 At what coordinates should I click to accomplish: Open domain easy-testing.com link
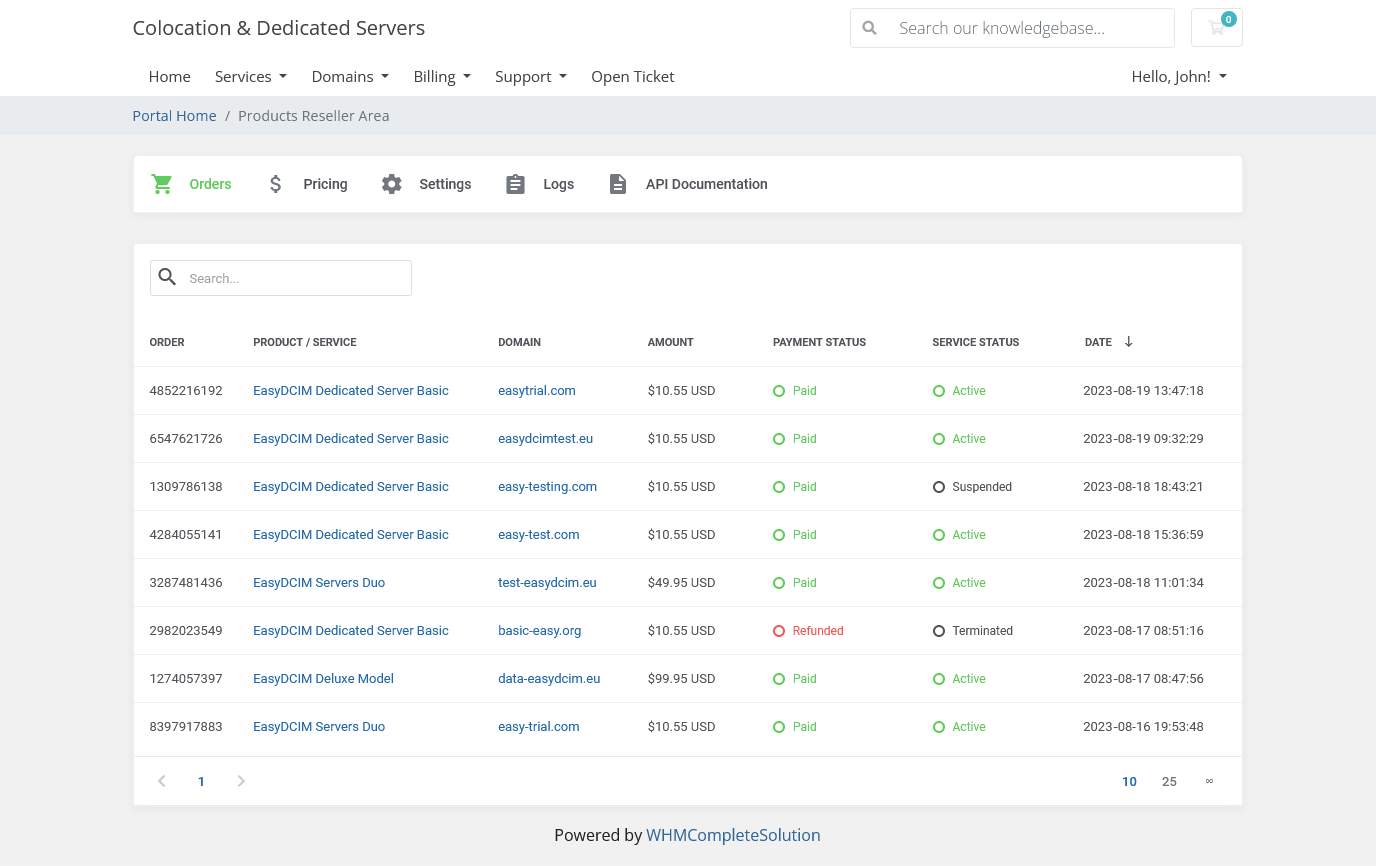coord(547,487)
